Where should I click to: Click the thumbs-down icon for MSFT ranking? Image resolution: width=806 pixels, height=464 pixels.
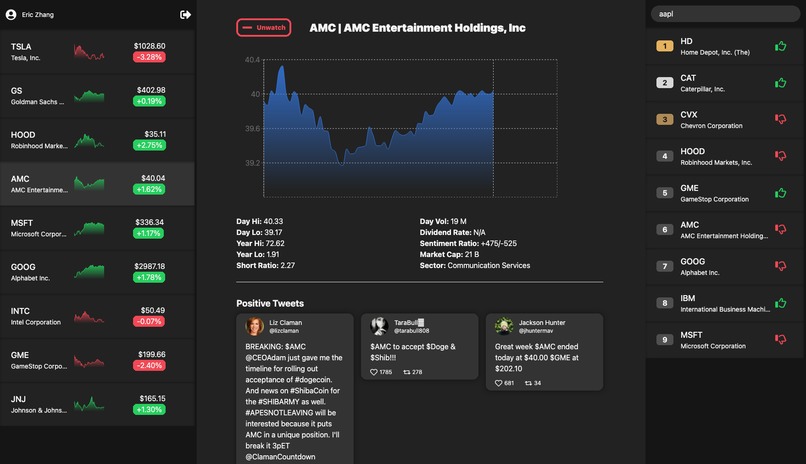[780, 339]
